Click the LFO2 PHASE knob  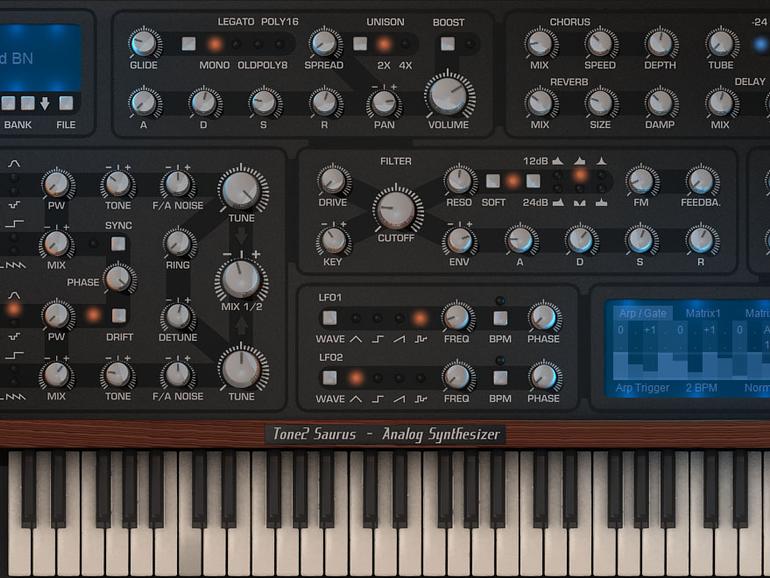coord(544,377)
